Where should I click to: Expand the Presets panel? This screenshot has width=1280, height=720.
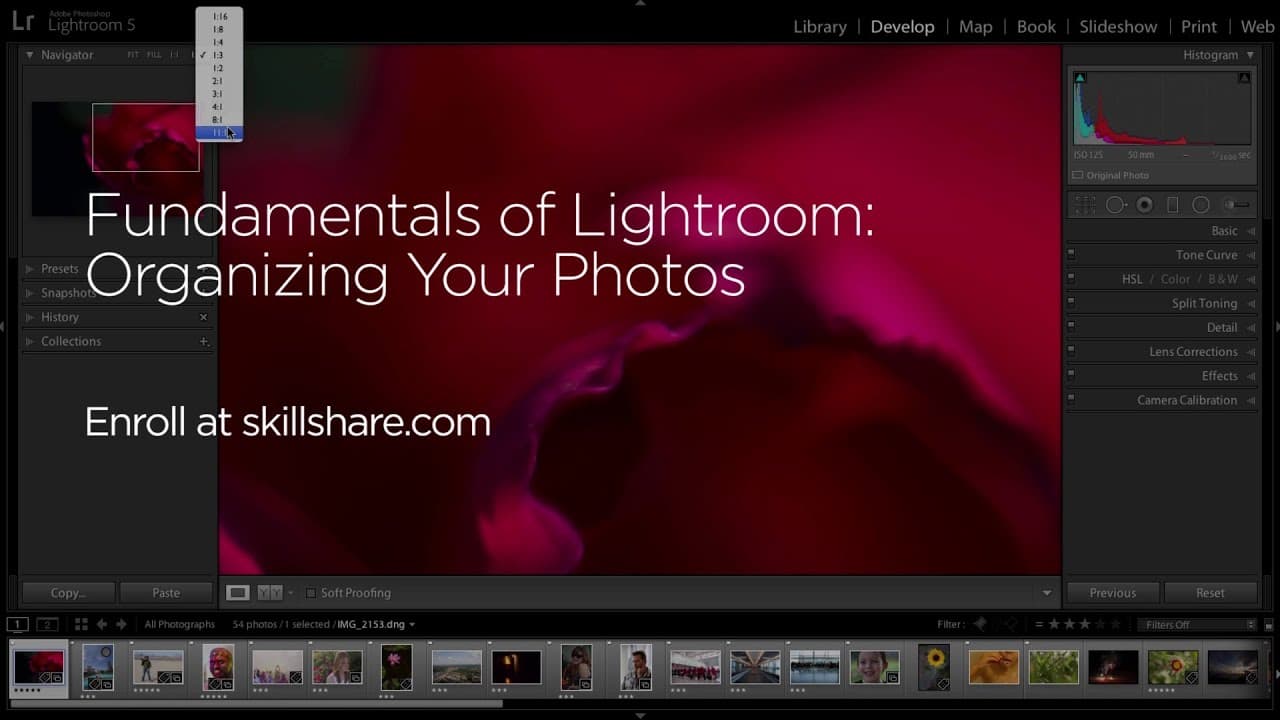pyautogui.click(x=30, y=269)
